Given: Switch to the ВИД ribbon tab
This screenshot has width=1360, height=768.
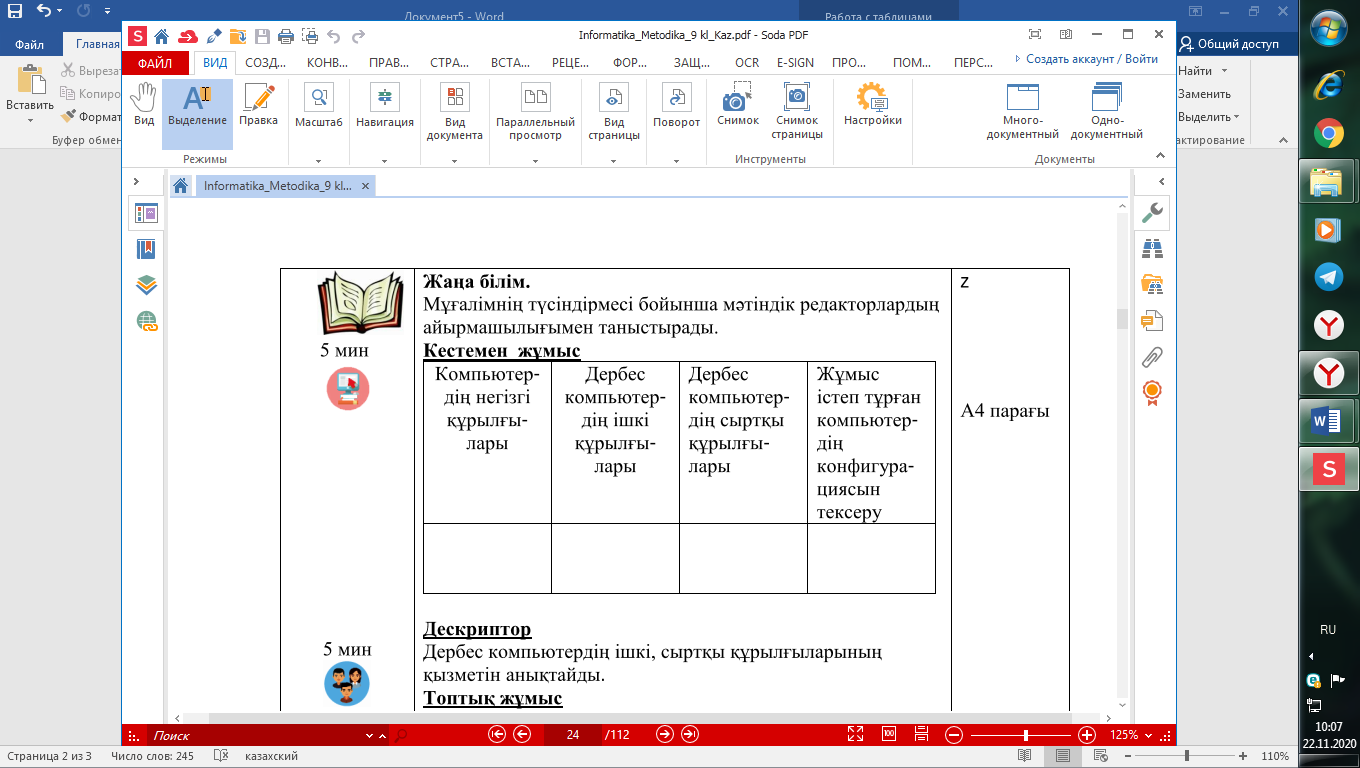Looking at the screenshot, I should click(x=215, y=62).
